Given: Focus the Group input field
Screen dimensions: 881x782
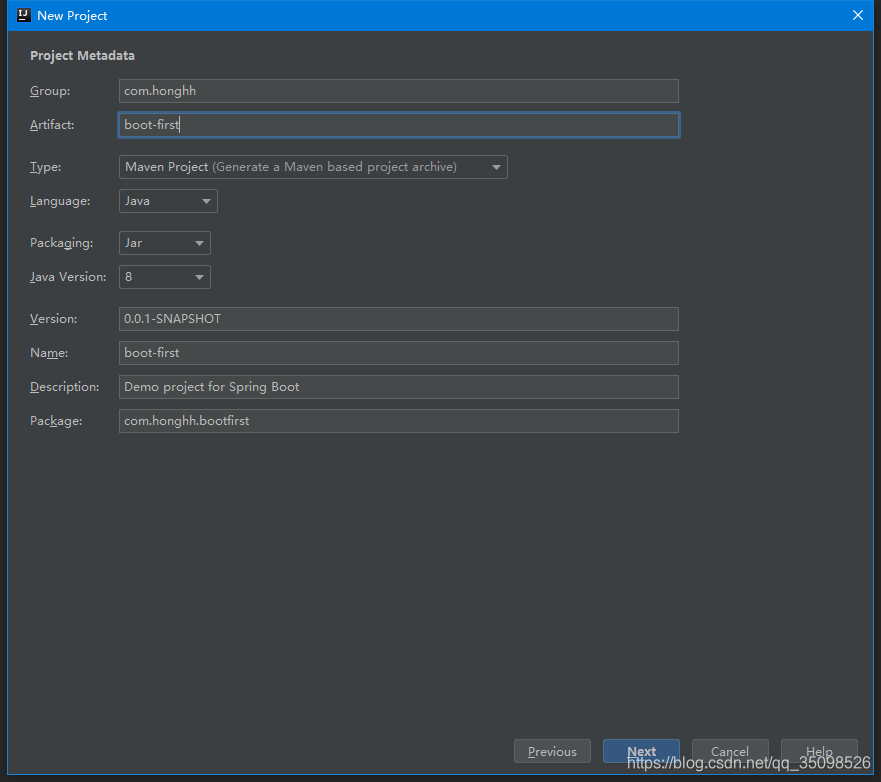Looking at the screenshot, I should (398, 91).
